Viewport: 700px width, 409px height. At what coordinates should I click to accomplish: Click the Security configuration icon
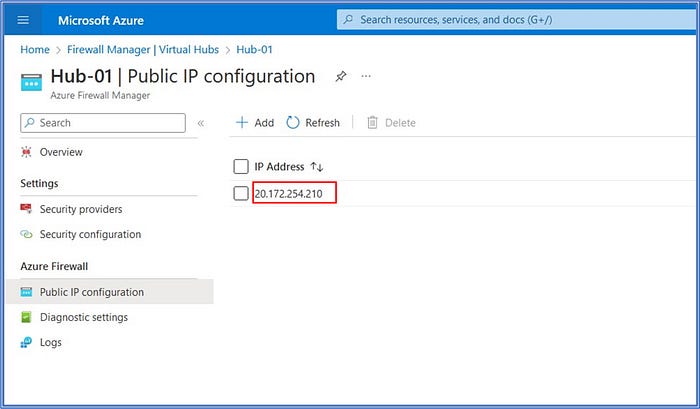pos(26,234)
